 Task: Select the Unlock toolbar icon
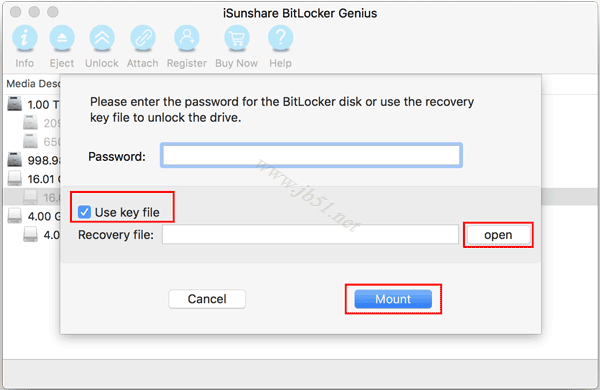tap(102, 38)
